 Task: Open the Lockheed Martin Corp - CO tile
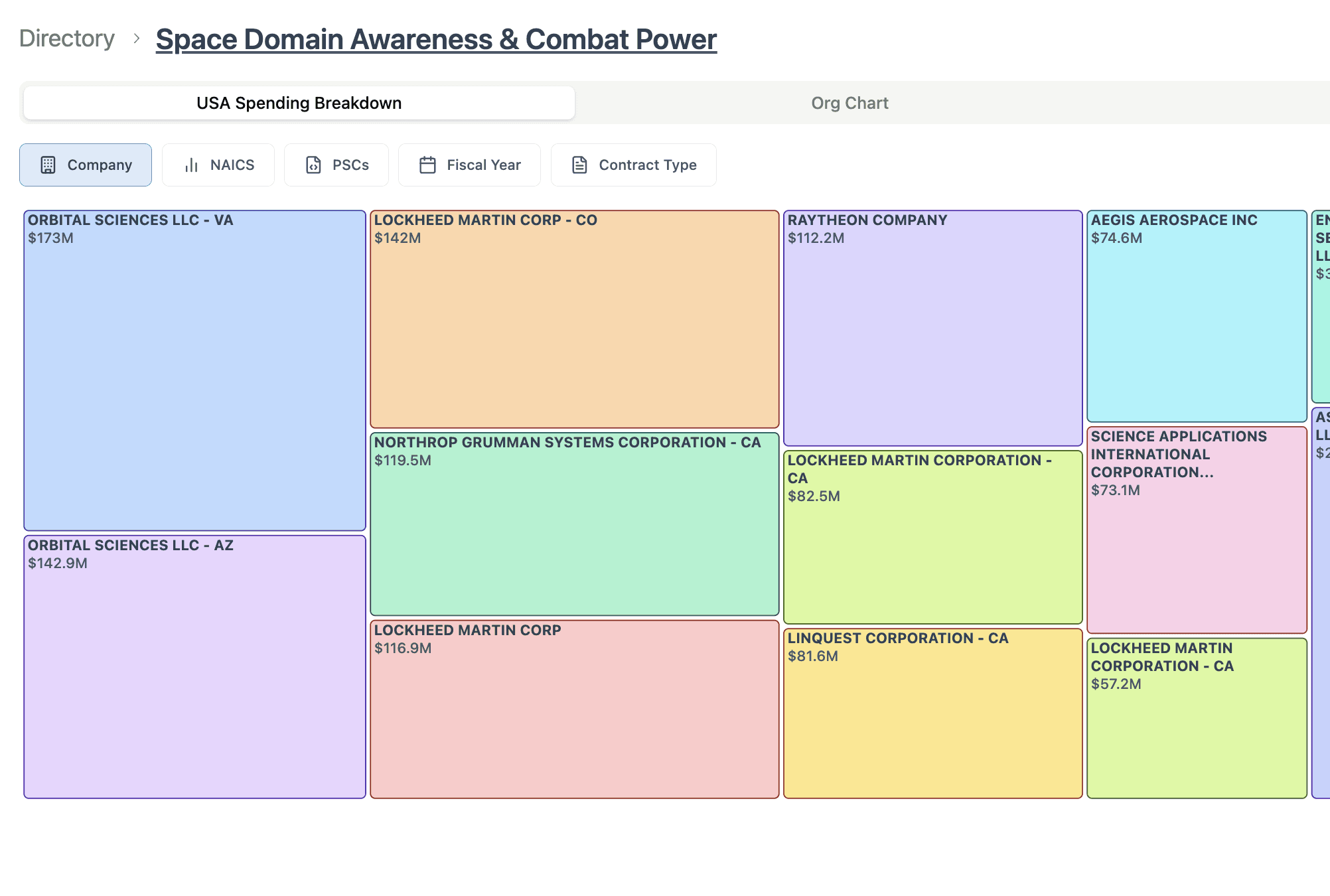[574, 319]
